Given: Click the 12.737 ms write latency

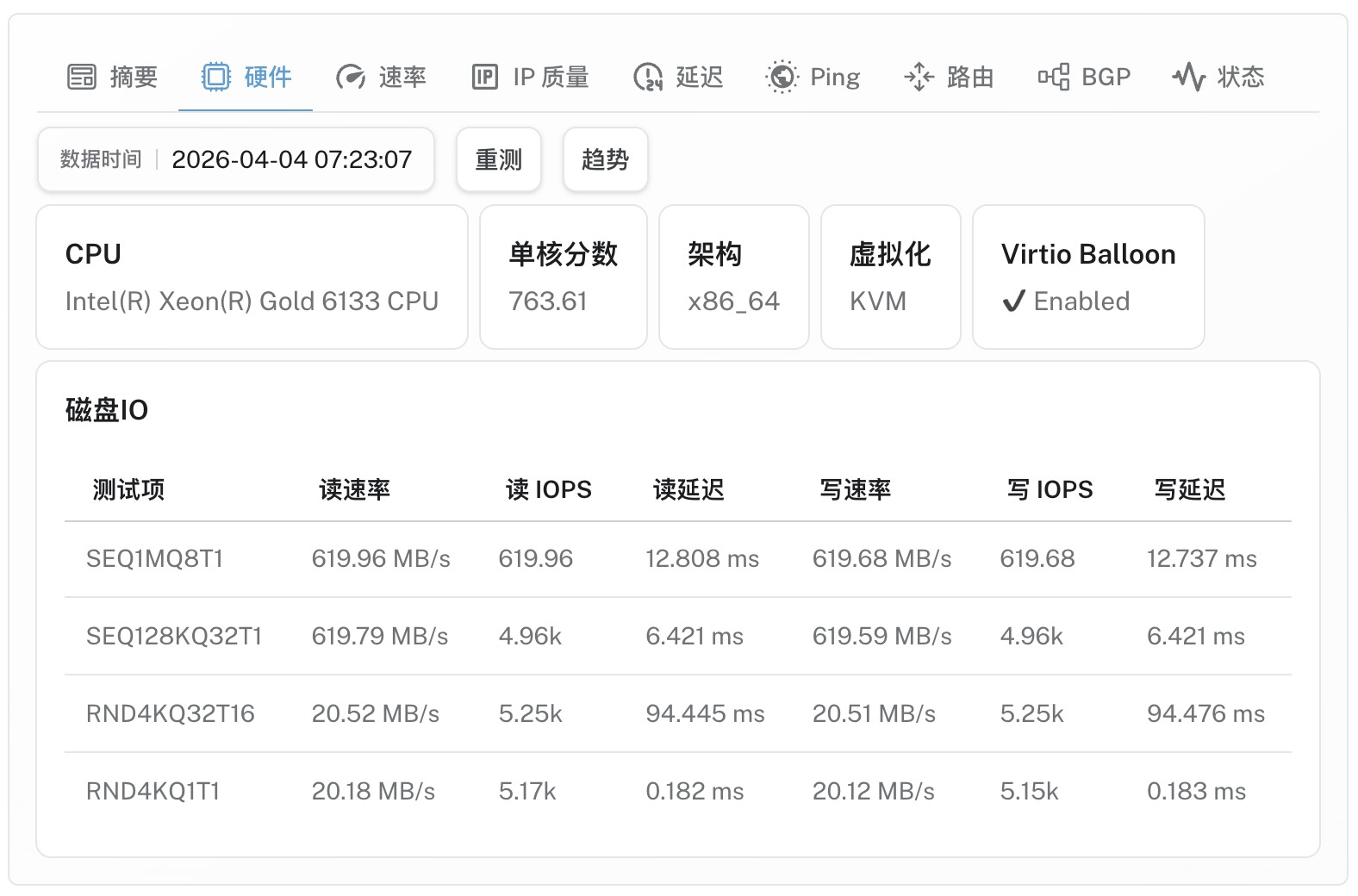Looking at the screenshot, I should (1202, 559).
